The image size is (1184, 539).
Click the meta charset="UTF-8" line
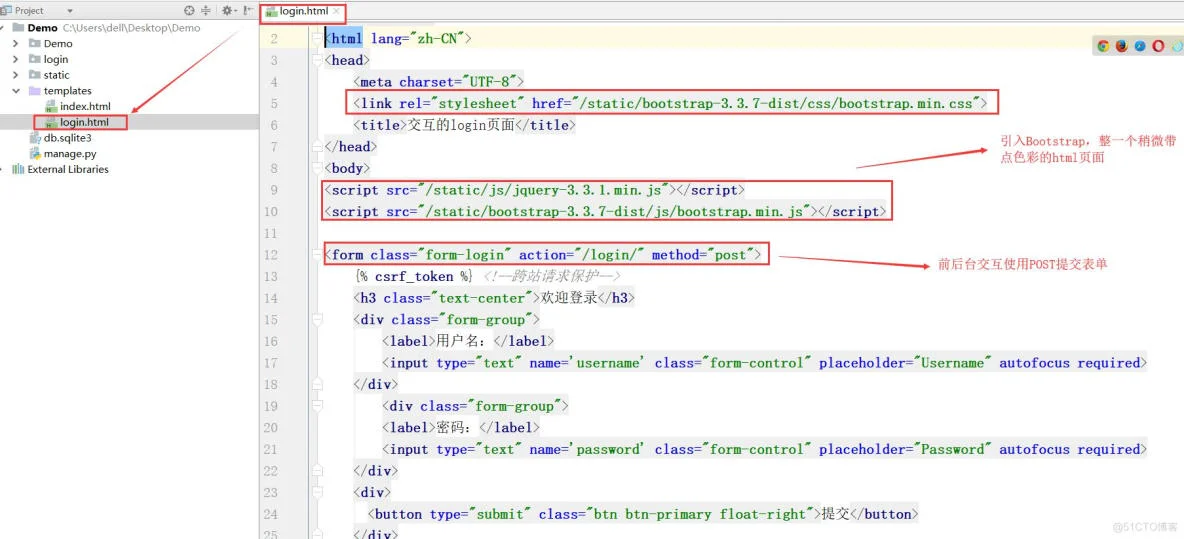pos(438,82)
